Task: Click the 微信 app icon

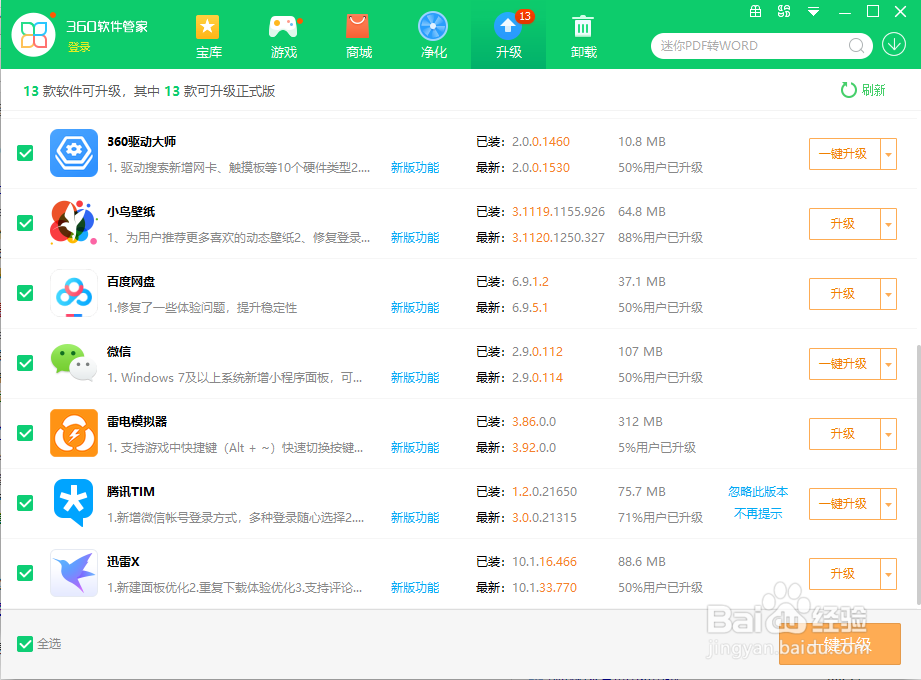Action: (74, 363)
